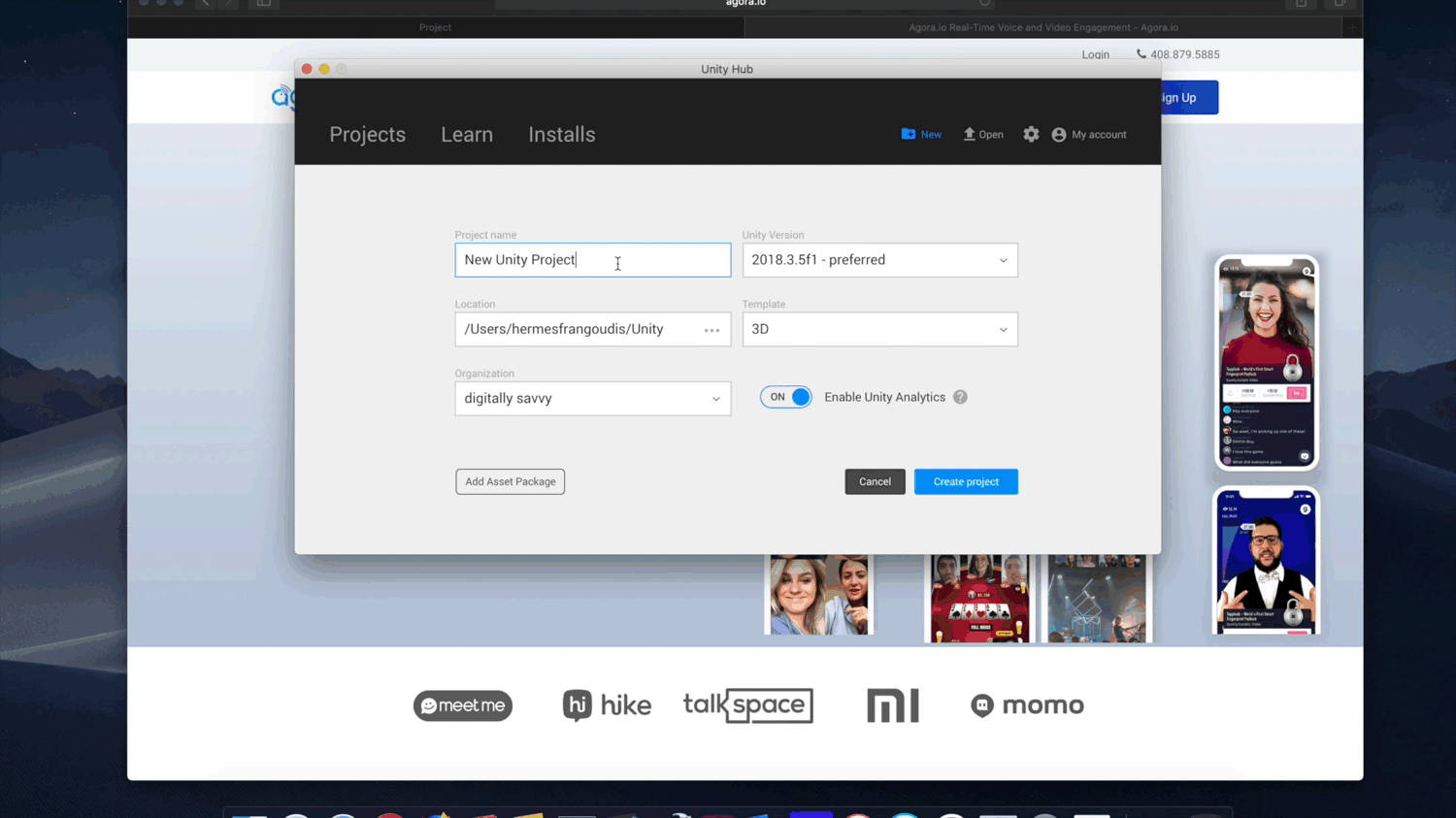Select the Agora.io Real-Time Voice browser tab
Viewport: 1456px width, 818px height.
point(1043,27)
